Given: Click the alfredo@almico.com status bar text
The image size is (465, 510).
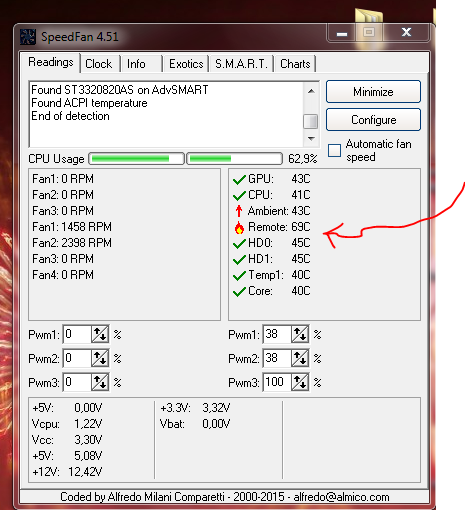Looking at the screenshot, I should tap(341, 497).
